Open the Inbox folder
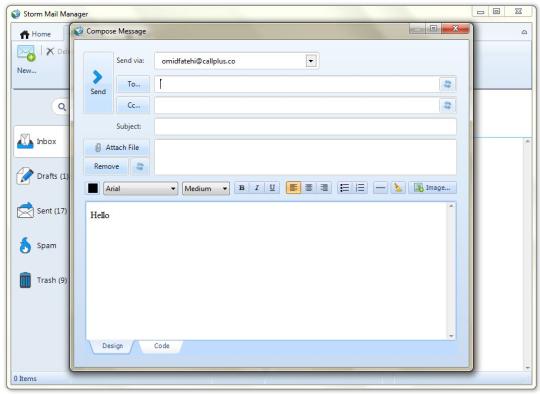 [42, 142]
